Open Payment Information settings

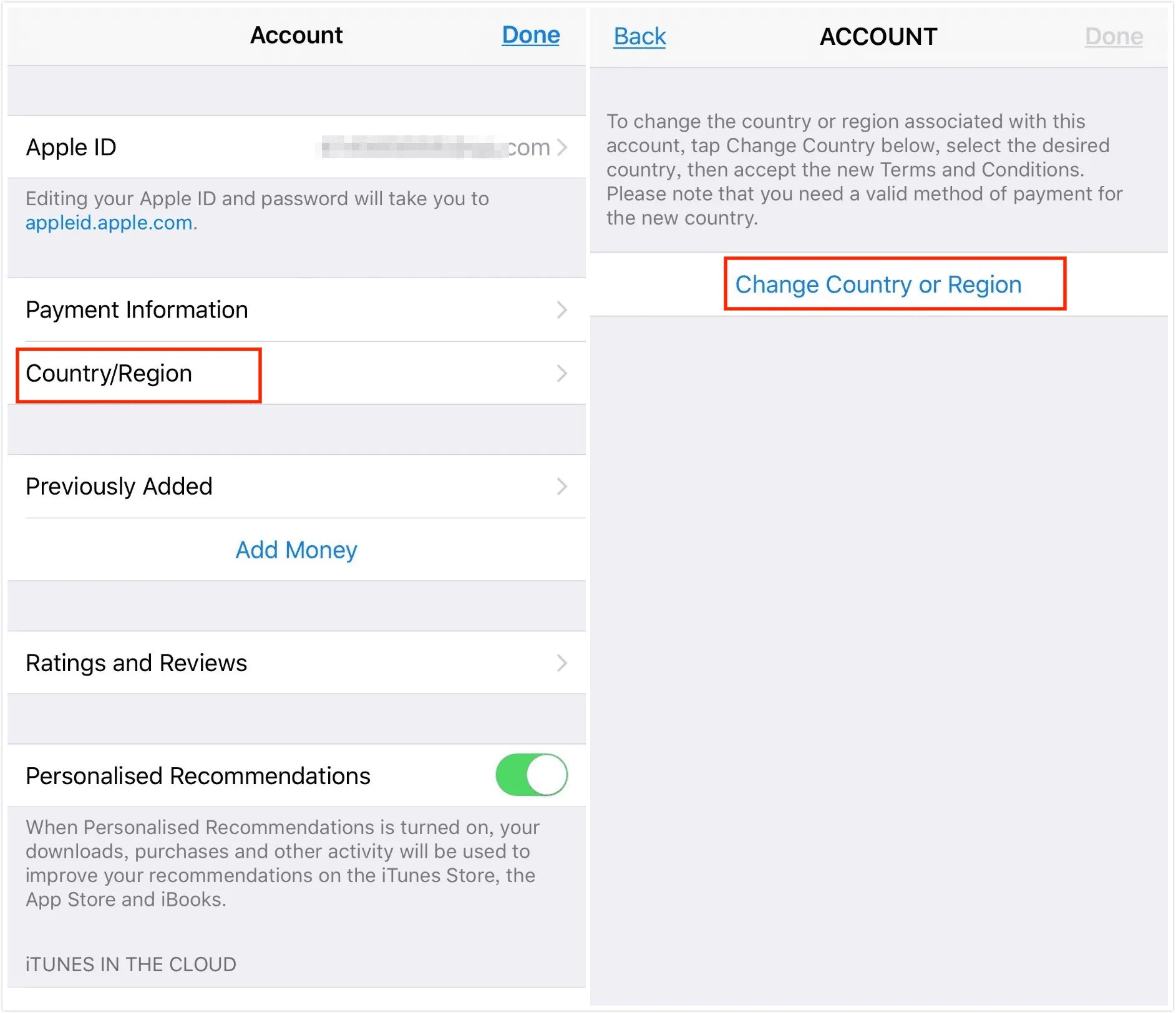coord(137,310)
